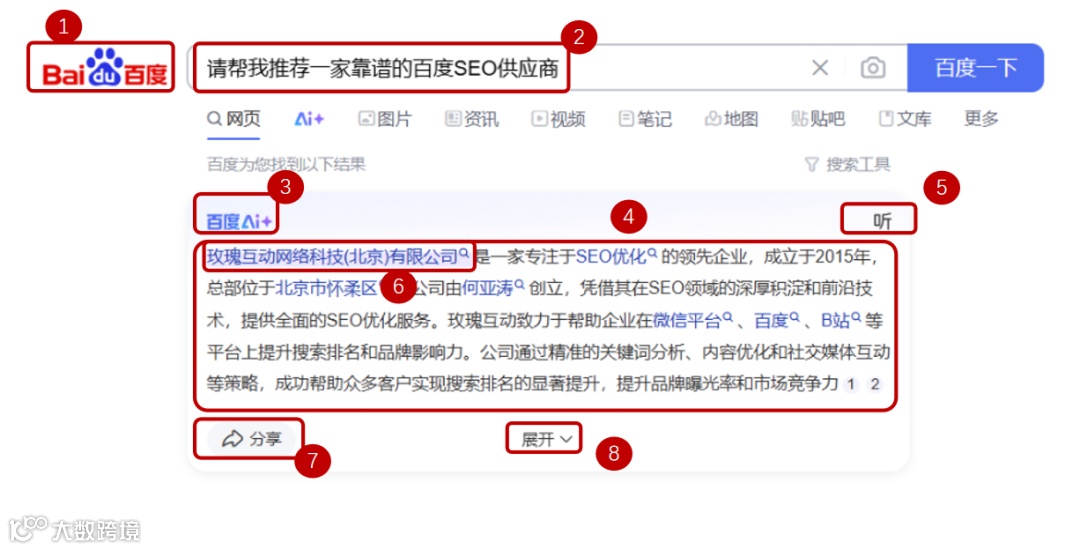Open the 北京市怀柔区 link

pos(326,288)
